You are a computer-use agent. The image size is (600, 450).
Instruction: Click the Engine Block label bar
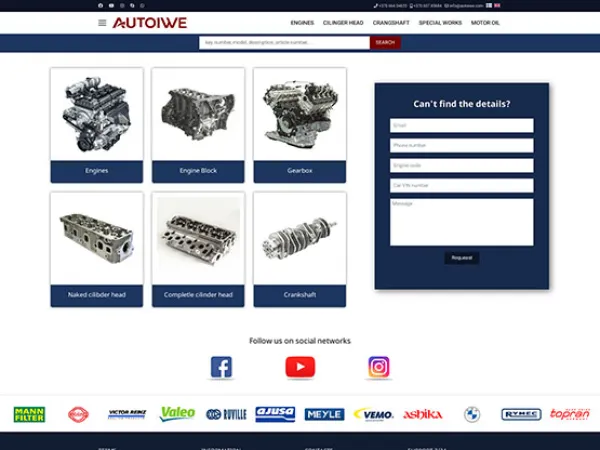coord(198,171)
